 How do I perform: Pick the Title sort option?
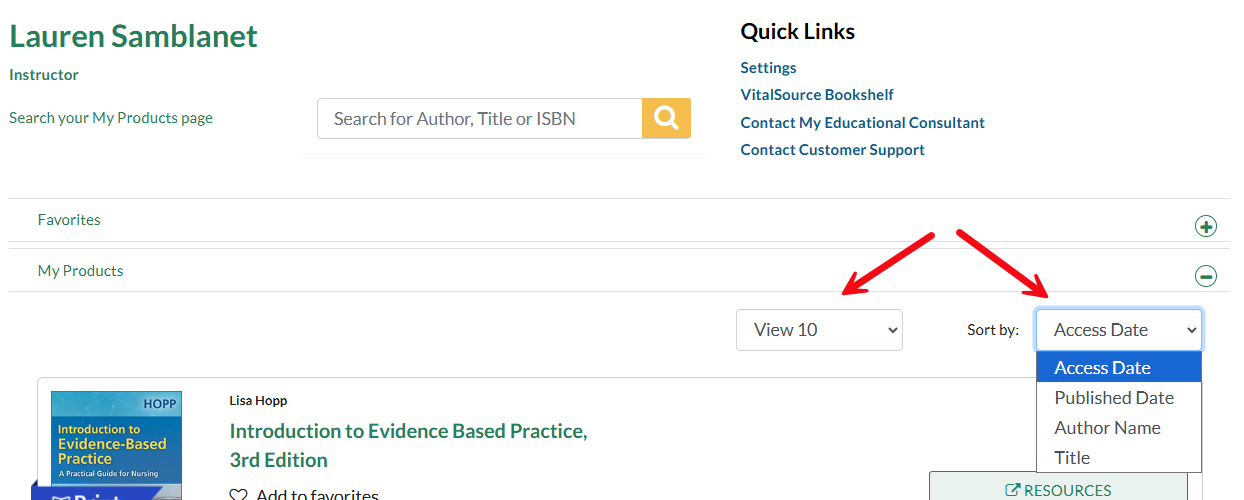click(x=1072, y=458)
